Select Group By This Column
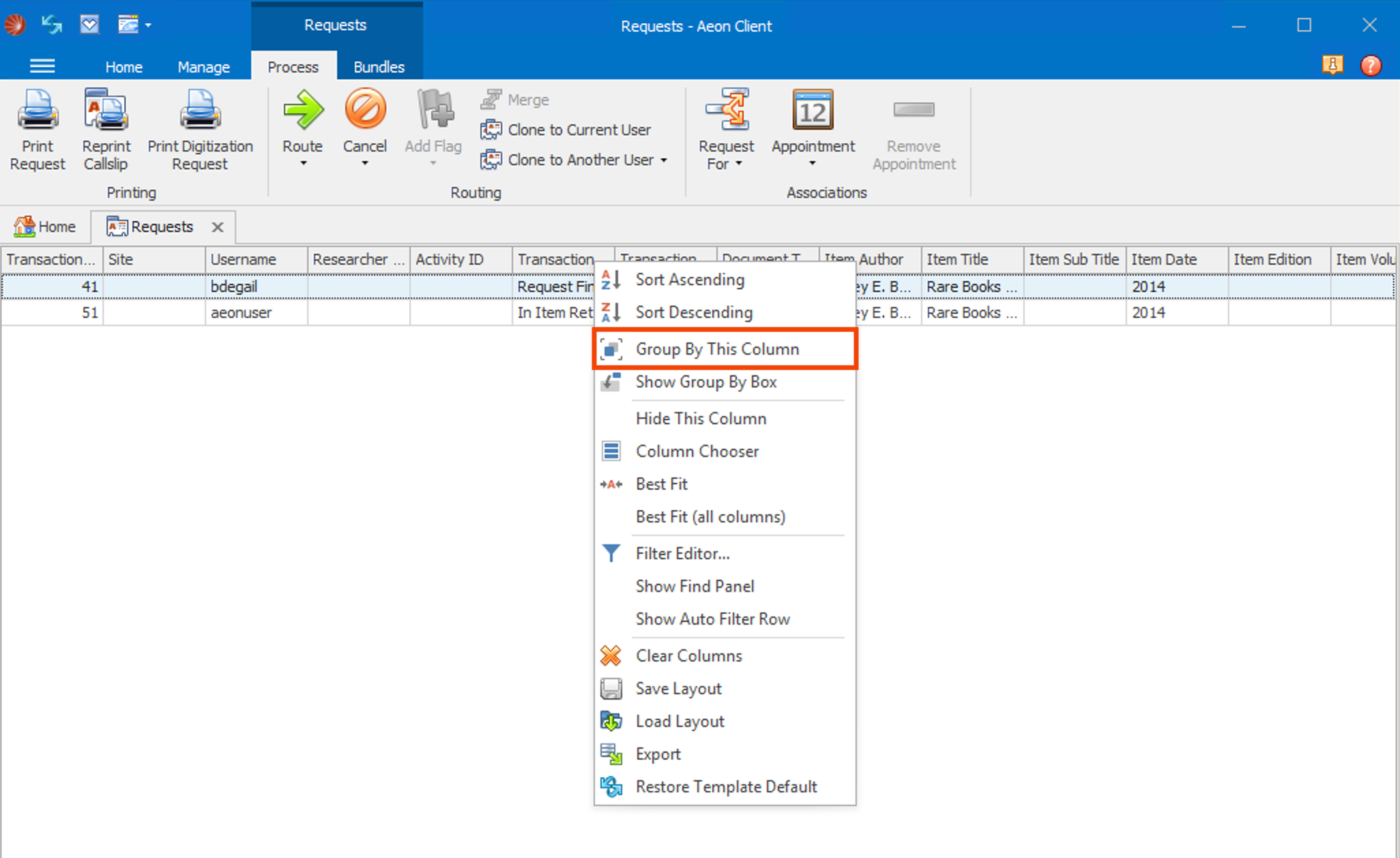This screenshot has height=858, width=1400. 717,349
